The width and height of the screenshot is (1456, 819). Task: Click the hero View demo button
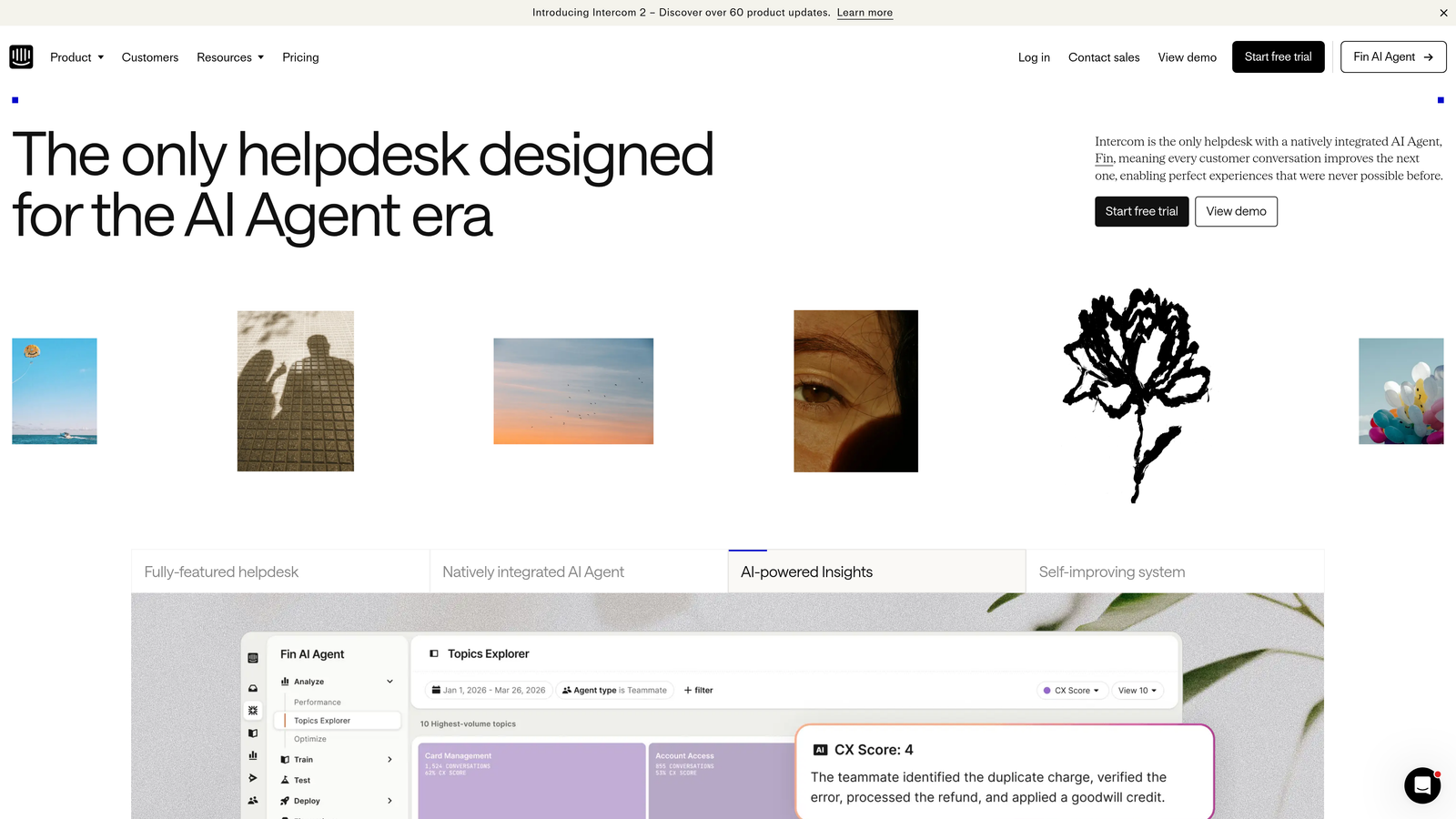(x=1236, y=211)
